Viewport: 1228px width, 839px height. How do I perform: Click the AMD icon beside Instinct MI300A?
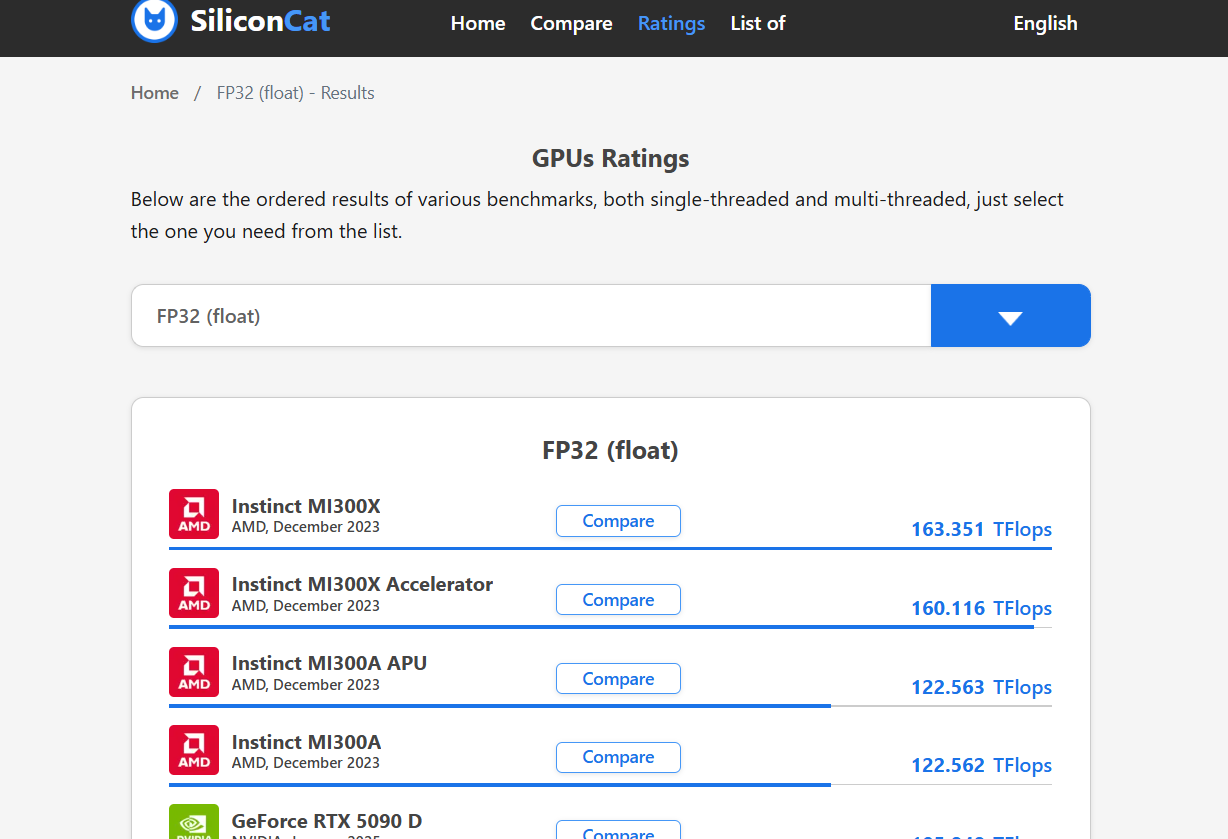(194, 750)
